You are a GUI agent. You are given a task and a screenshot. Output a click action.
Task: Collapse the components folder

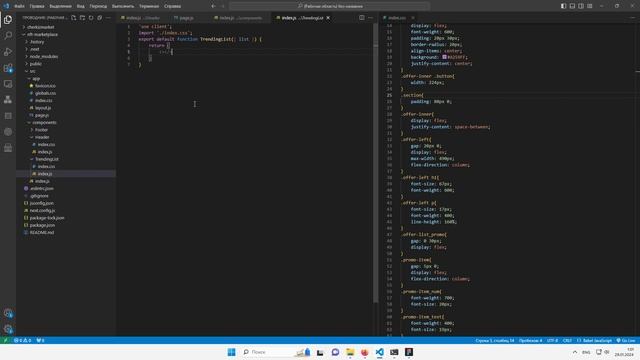[x=44, y=122]
